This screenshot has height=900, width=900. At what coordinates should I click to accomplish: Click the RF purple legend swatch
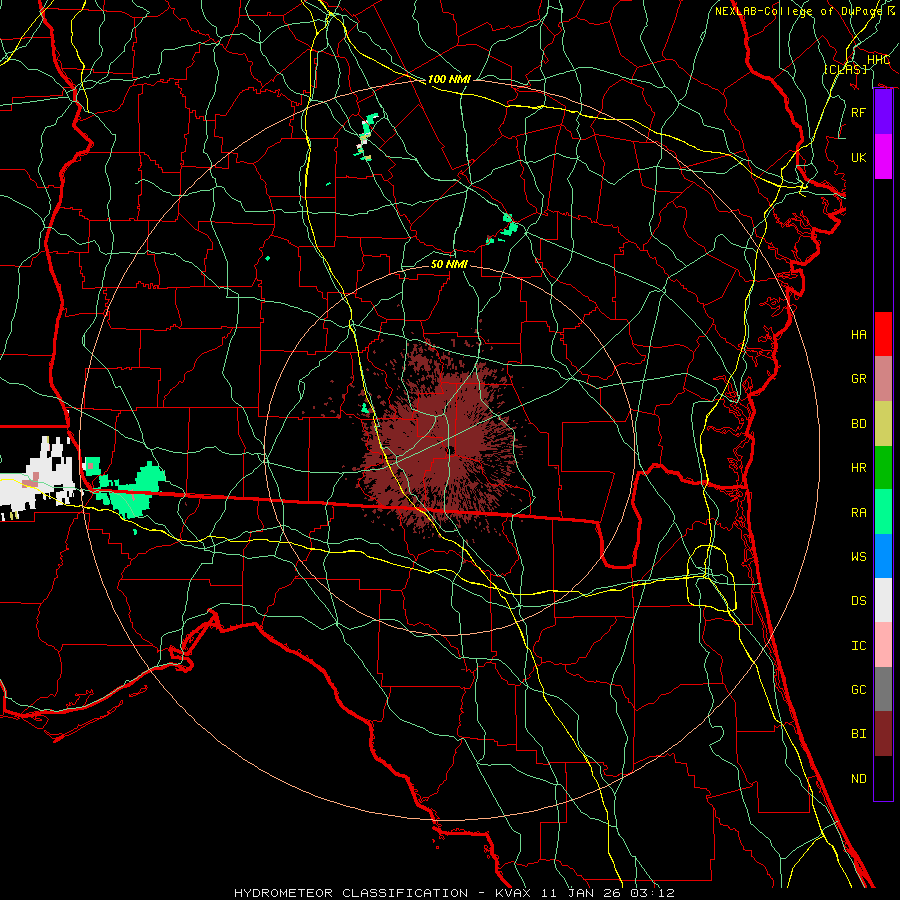883,112
